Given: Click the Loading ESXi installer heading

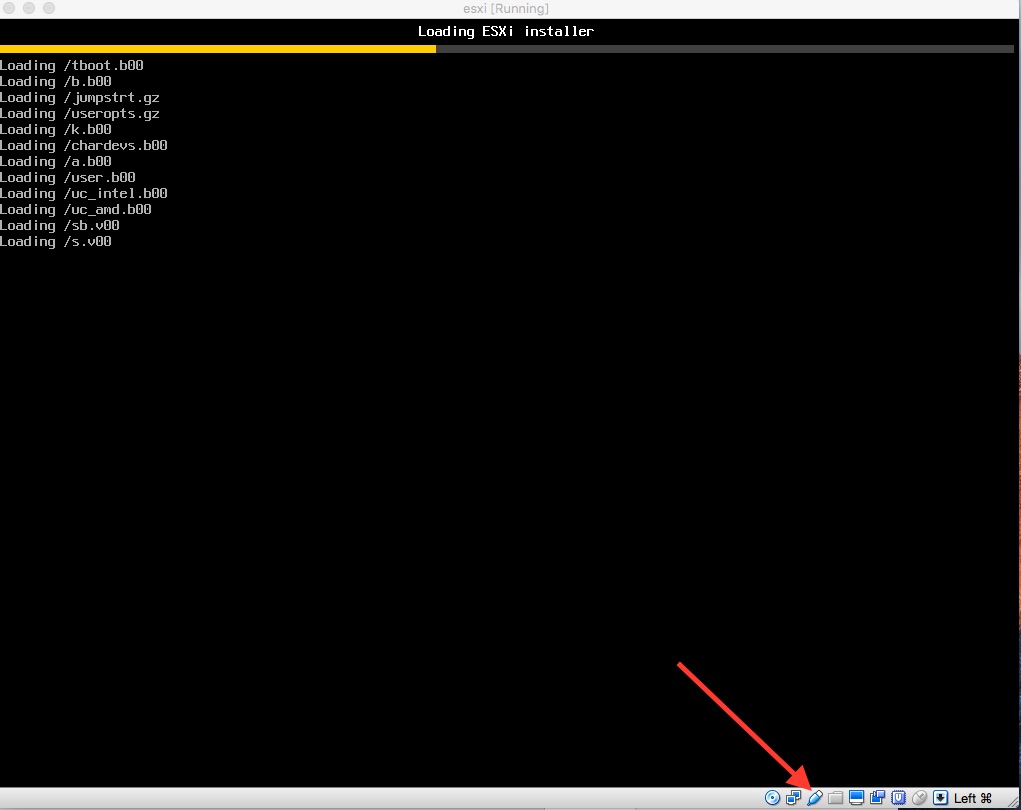Looking at the screenshot, I should coord(505,31).
